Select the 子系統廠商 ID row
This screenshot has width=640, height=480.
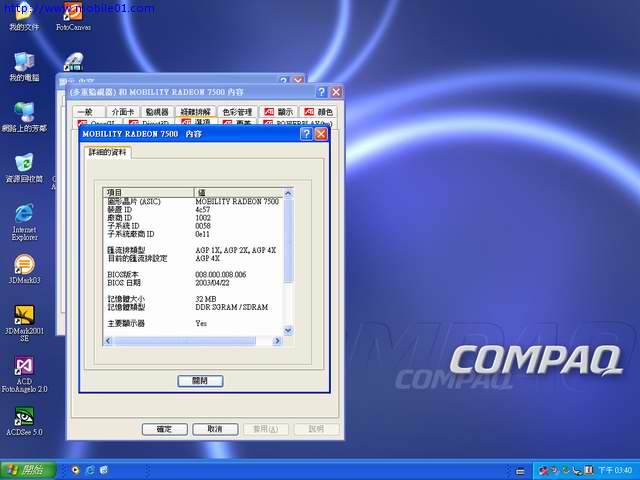point(193,234)
